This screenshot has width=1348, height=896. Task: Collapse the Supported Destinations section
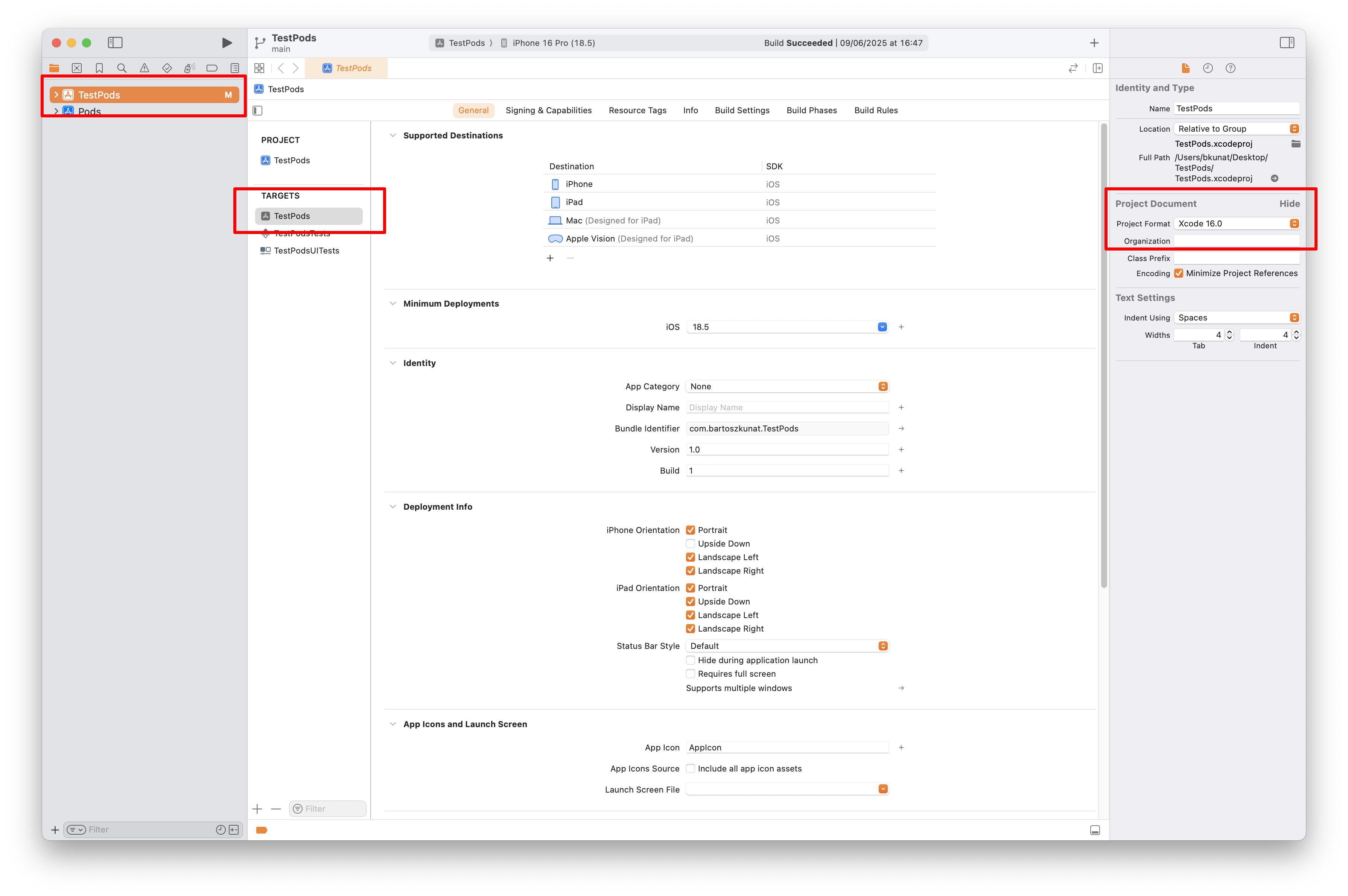(393, 135)
